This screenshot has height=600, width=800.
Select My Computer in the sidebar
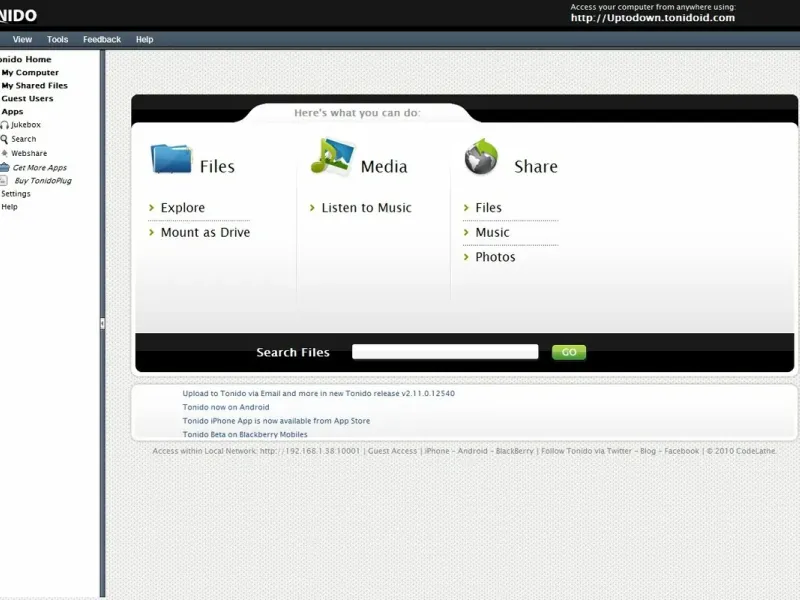(x=30, y=72)
